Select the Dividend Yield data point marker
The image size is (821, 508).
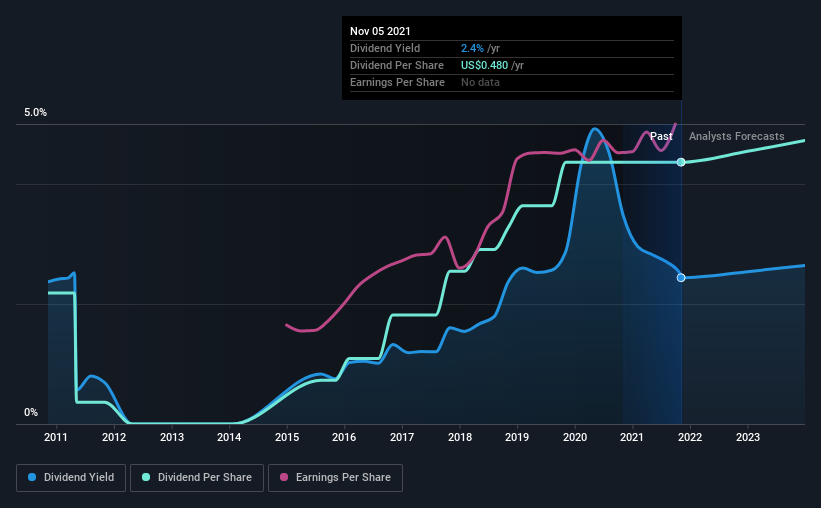(681, 278)
